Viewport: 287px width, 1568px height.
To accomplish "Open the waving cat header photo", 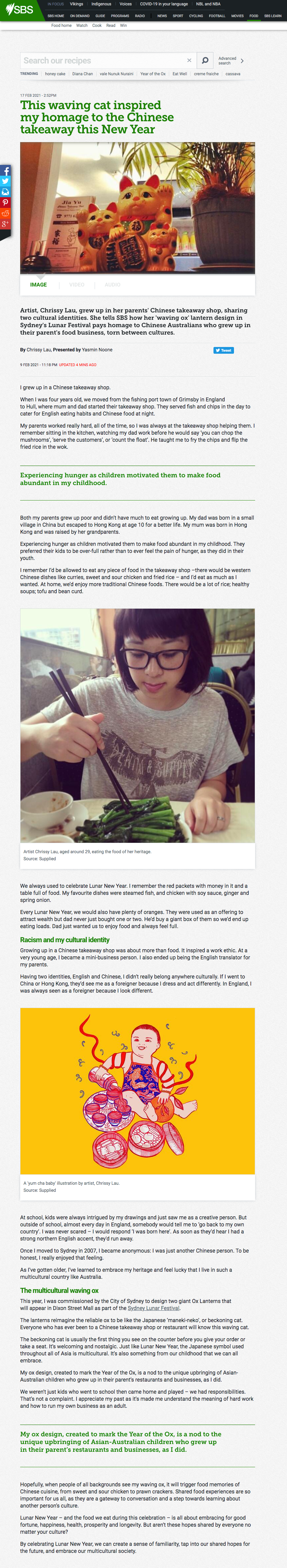I will point(137,208).
